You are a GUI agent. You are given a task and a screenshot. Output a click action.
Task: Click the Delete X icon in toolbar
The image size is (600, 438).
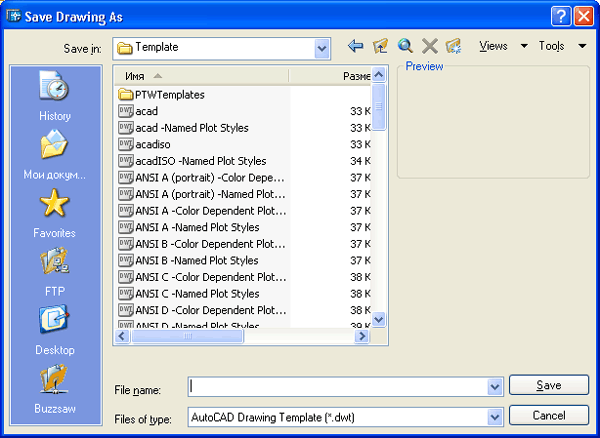(430, 46)
